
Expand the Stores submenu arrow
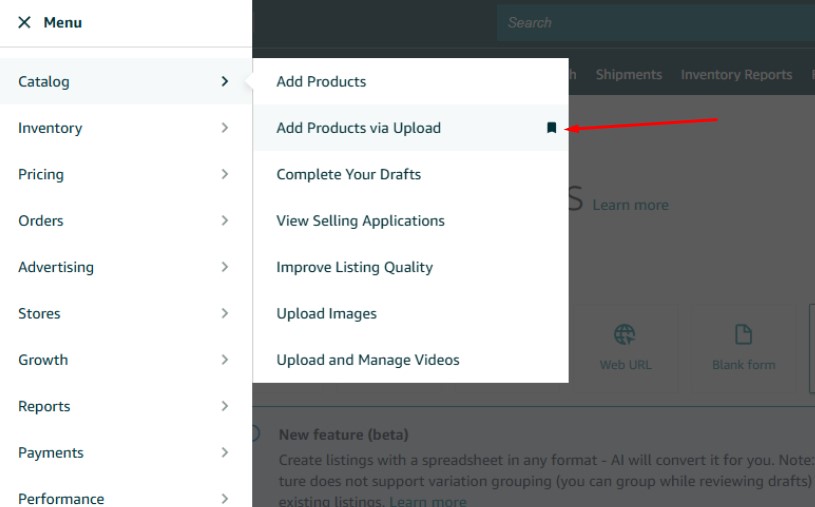pos(225,313)
